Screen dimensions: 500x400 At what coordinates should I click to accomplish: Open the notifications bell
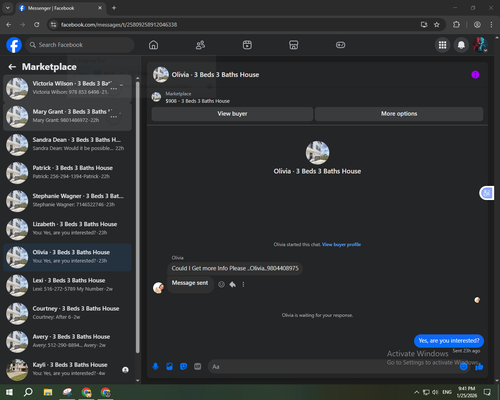coord(461,45)
